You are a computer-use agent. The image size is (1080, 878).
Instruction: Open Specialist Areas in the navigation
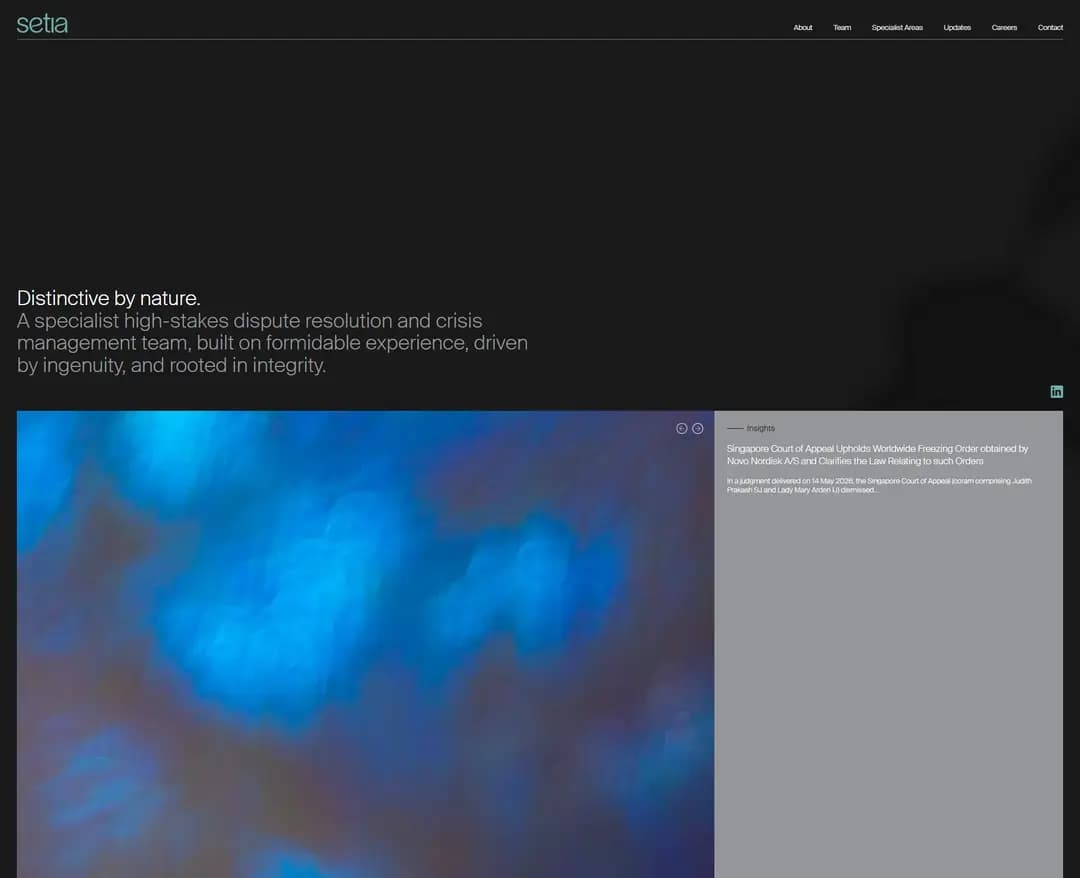click(x=897, y=28)
